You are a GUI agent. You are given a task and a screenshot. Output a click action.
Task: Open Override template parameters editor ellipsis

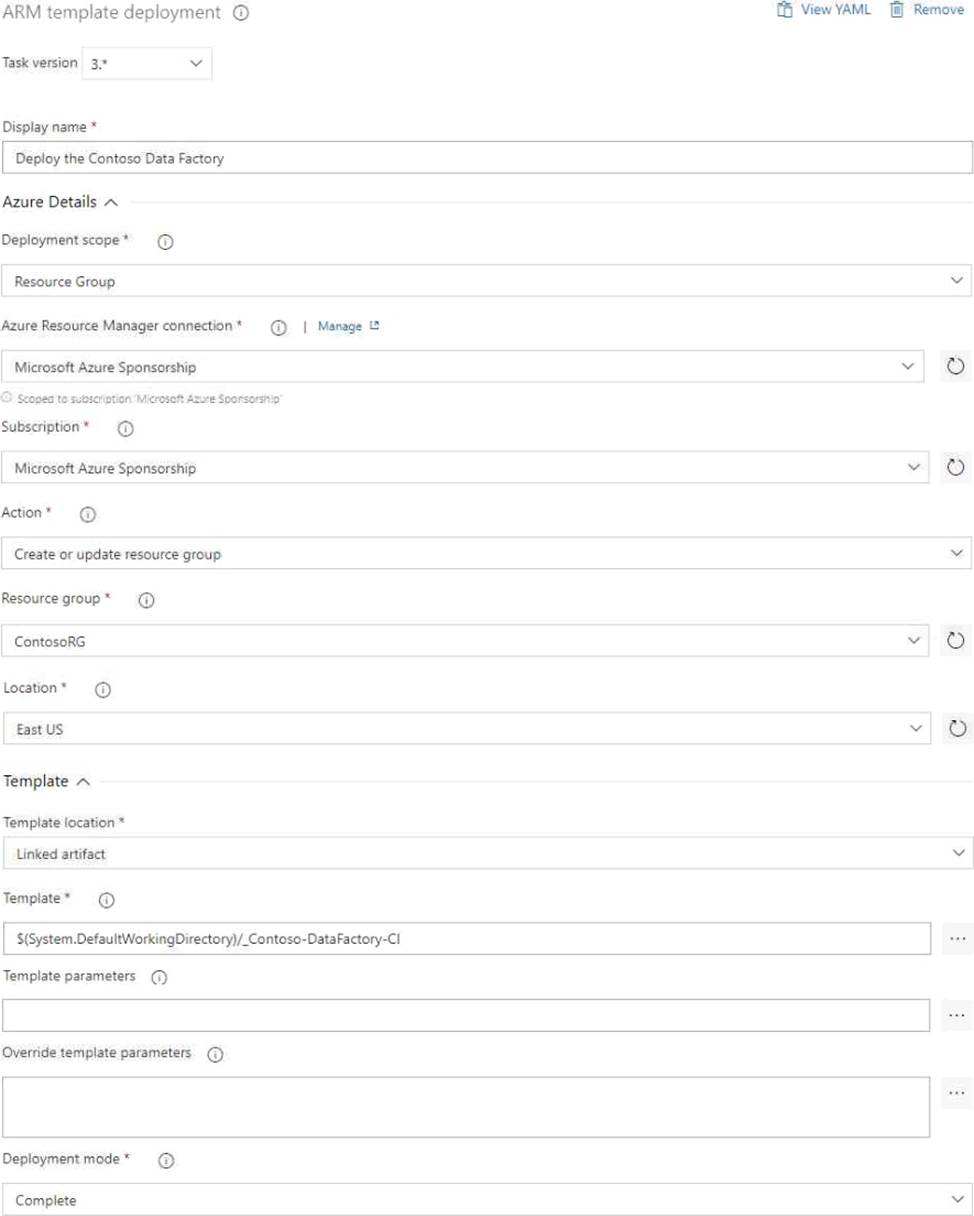(x=956, y=1093)
